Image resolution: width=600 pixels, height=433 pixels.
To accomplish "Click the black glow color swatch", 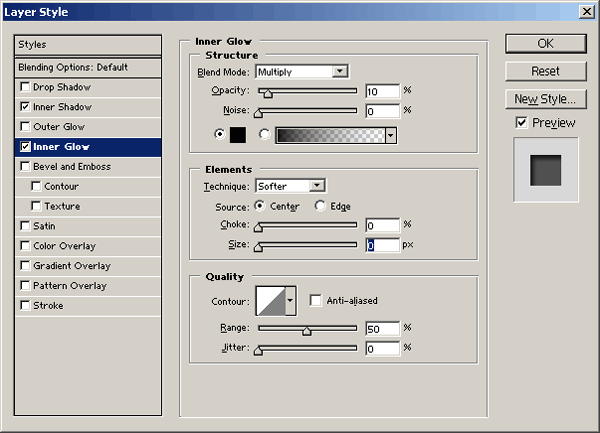I will [239, 135].
